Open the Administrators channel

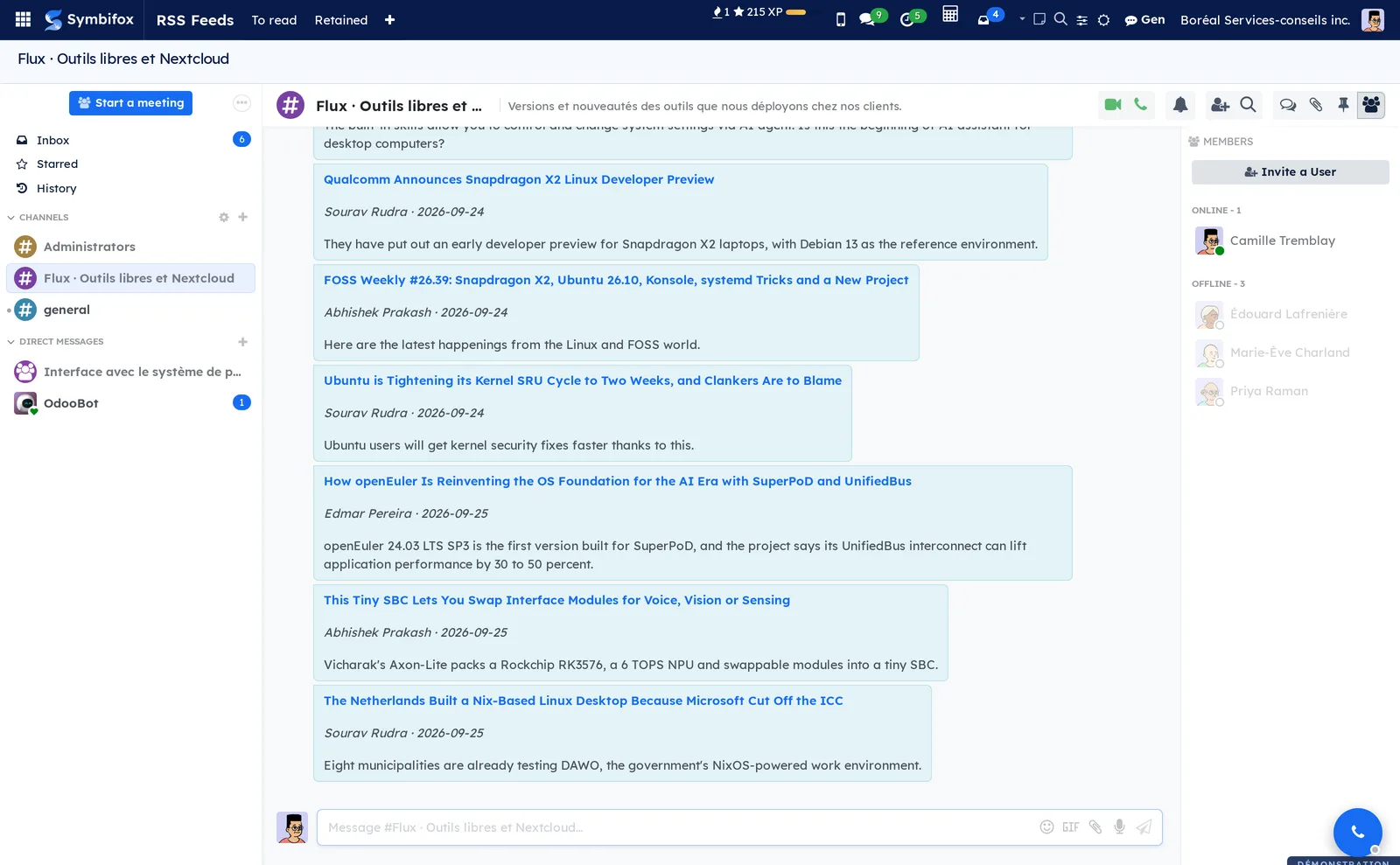click(131, 247)
